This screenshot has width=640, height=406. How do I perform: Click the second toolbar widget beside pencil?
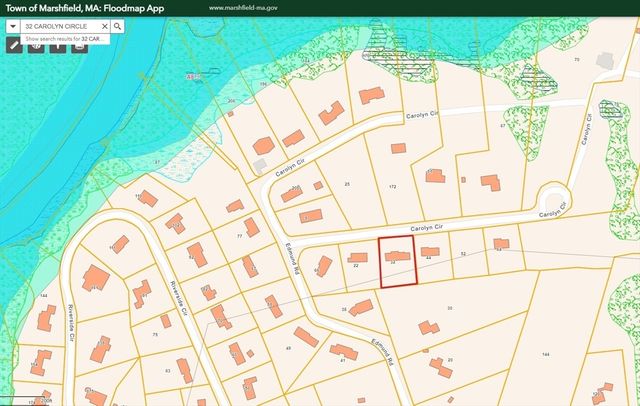36,45
